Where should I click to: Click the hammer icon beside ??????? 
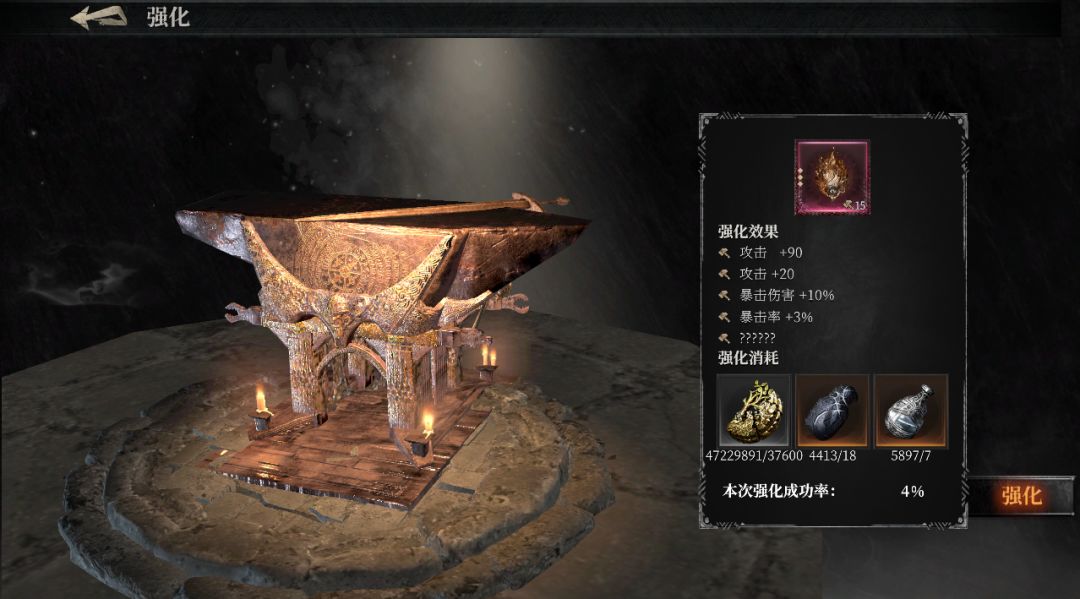tap(724, 338)
